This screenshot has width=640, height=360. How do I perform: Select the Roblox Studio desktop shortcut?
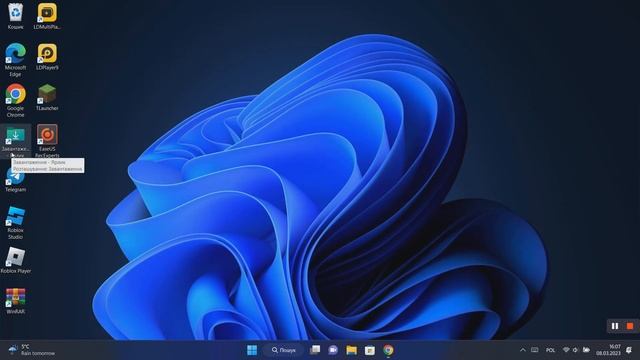(x=16, y=222)
